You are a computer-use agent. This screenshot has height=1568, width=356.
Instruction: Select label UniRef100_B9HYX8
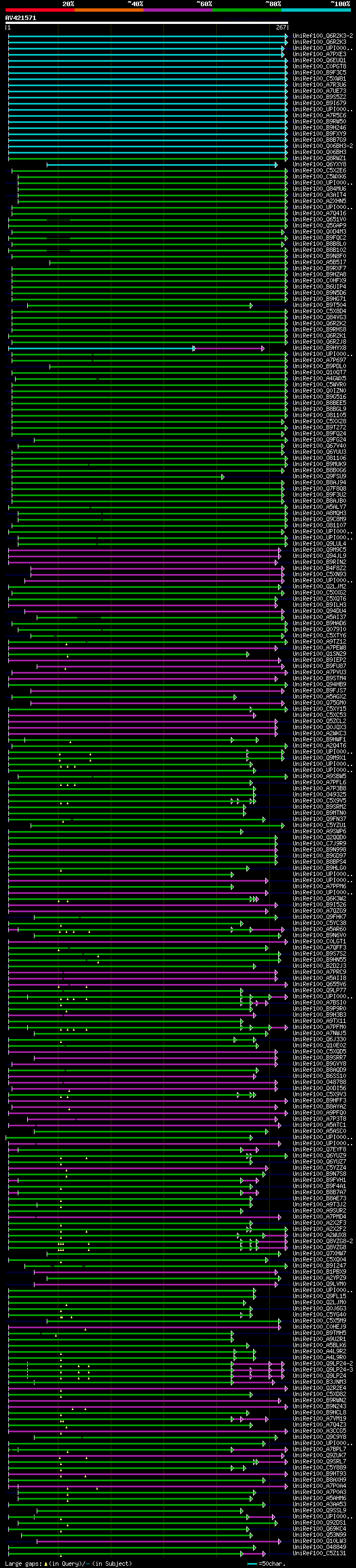[319, 348]
